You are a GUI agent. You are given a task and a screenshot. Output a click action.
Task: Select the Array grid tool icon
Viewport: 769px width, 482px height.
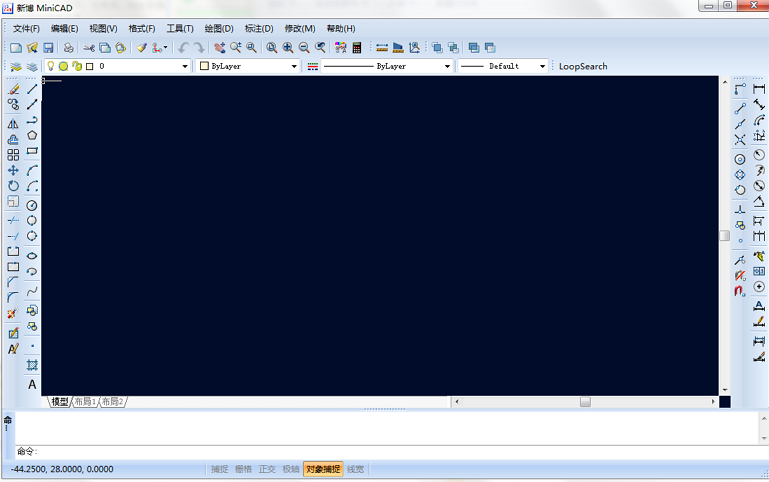13,155
